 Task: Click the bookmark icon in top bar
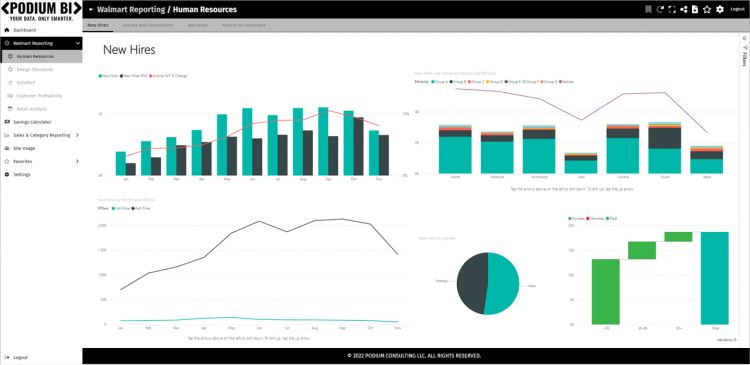point(648,9)
